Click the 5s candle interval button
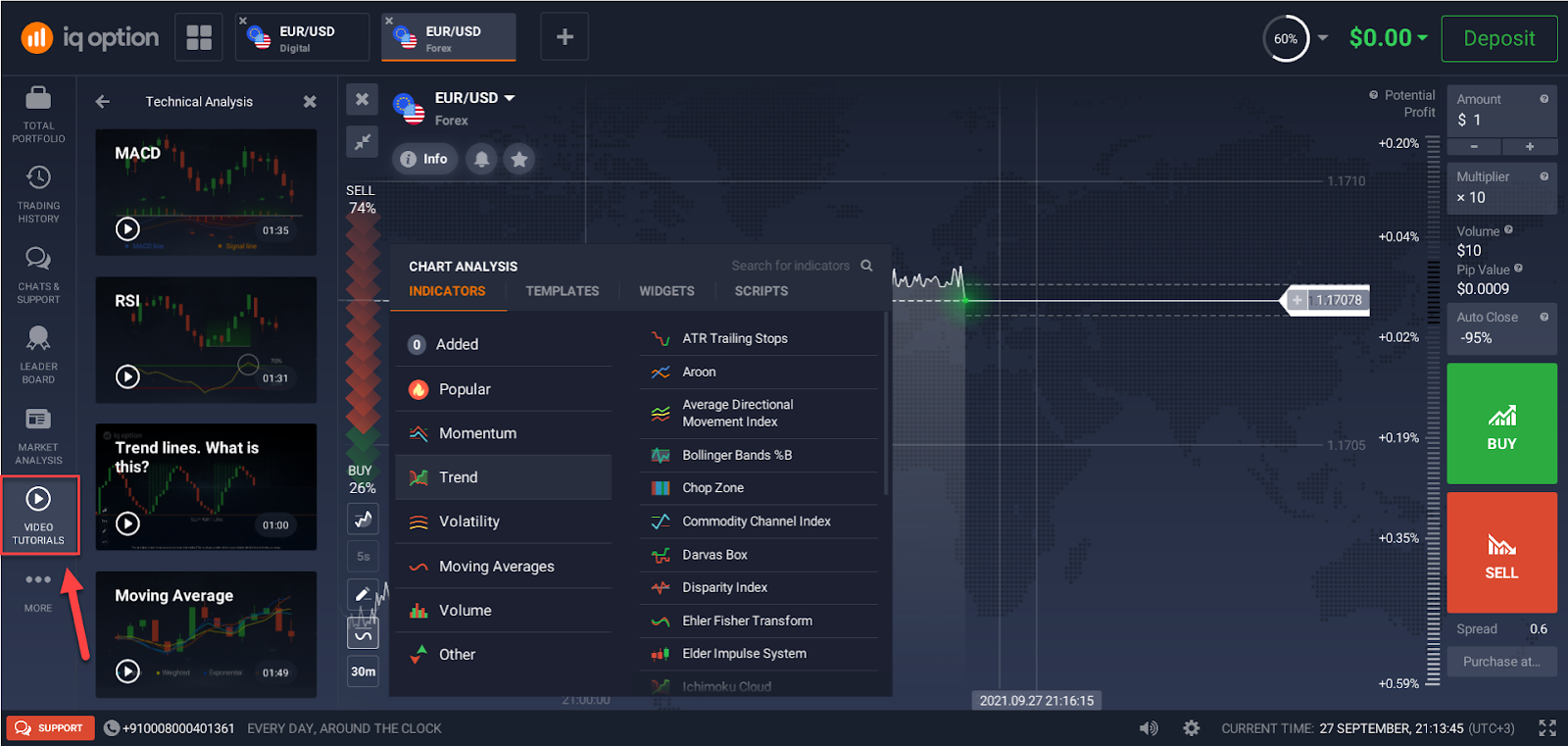Image resolution: width=1568 pixels, height=746 pixels. pos(364,556)
